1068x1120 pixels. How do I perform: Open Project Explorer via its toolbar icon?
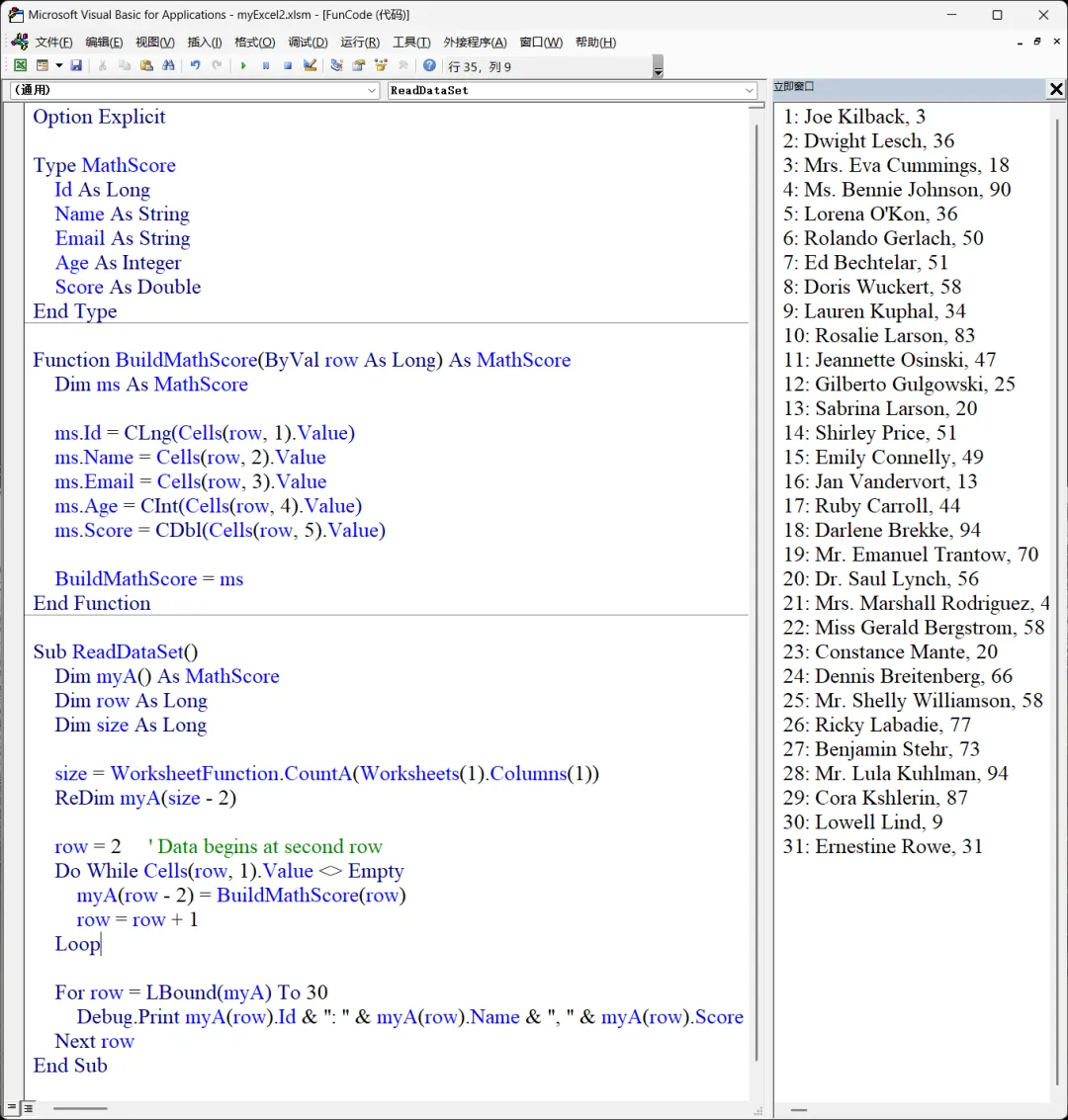tap(336, 65)
